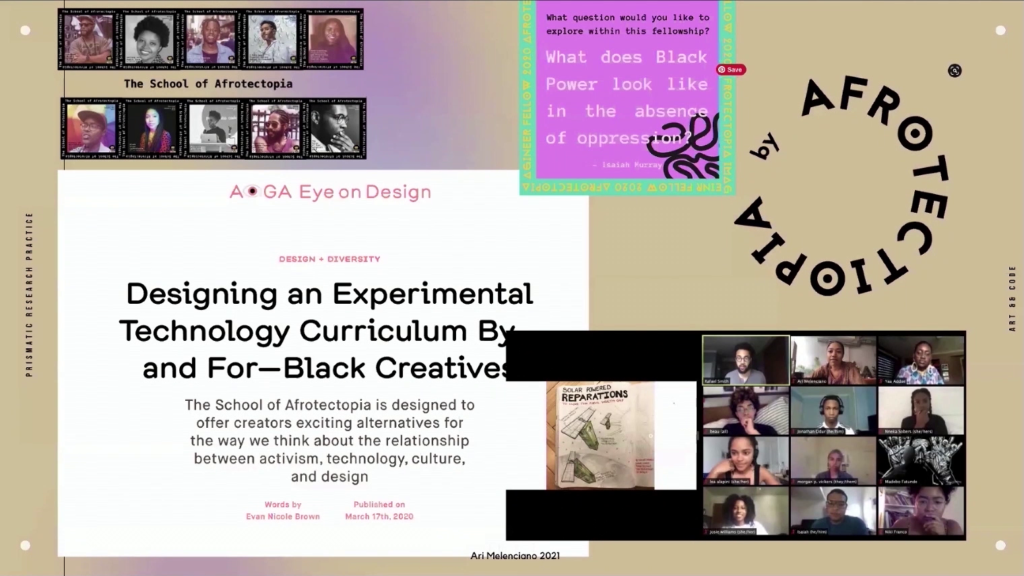This screenshot has height=576, width=1024.
Task: Click bottom-row black-and-white portrait, hand on chin
Action: click(336, 129)
